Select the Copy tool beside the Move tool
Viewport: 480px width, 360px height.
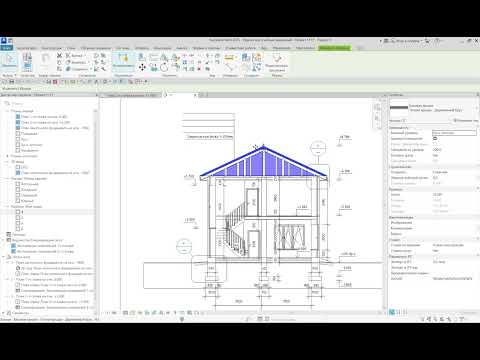[x=154, y=68]
